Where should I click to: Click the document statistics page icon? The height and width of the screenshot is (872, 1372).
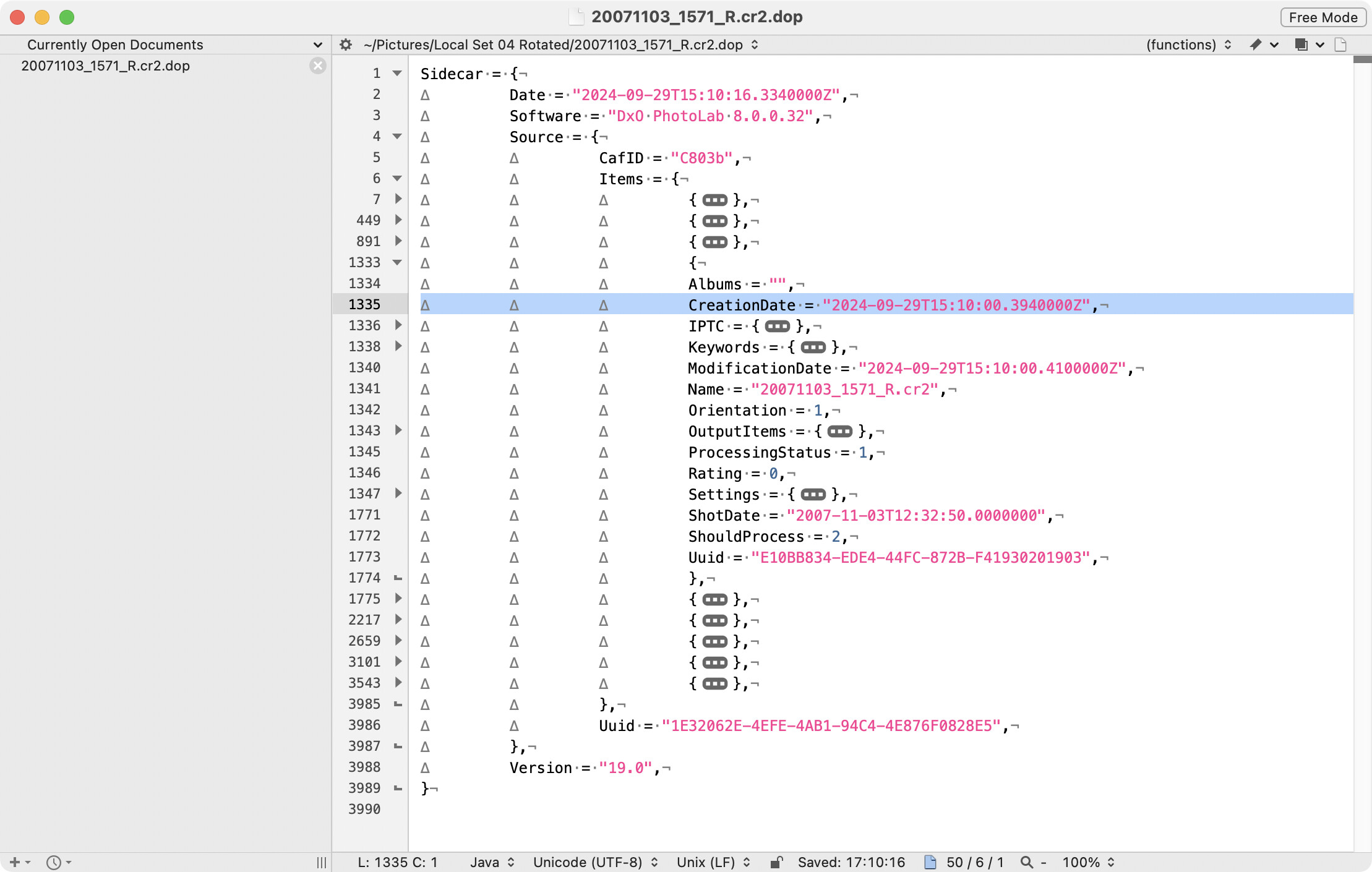point(930,862)
